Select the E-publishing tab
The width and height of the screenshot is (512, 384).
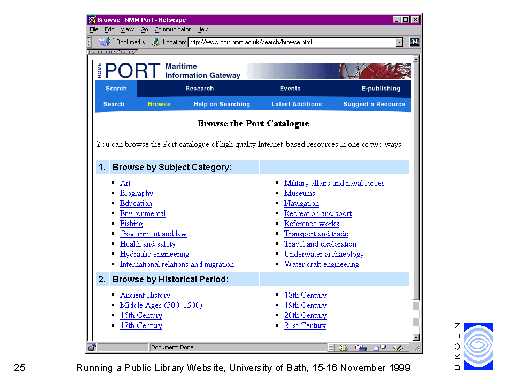[x=381, y=88]
